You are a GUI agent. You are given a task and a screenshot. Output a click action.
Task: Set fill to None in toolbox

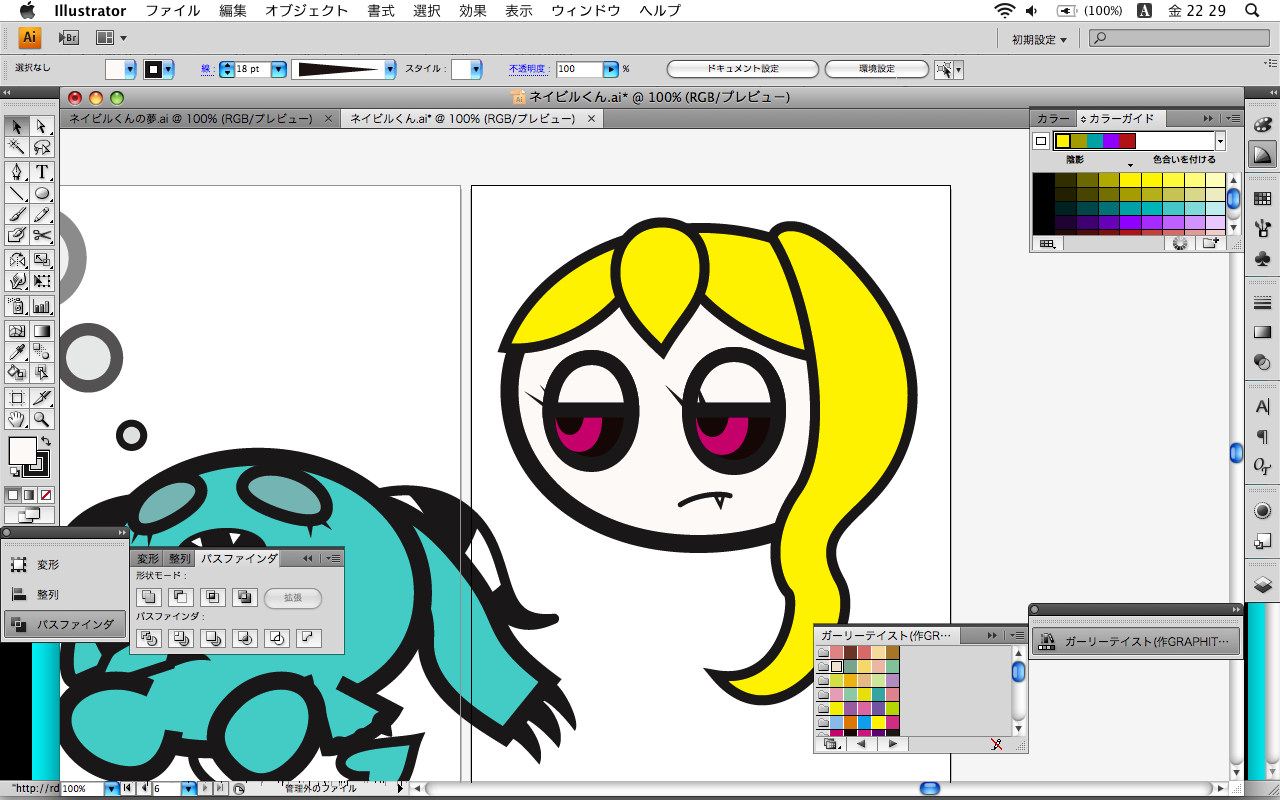(46, 495)
